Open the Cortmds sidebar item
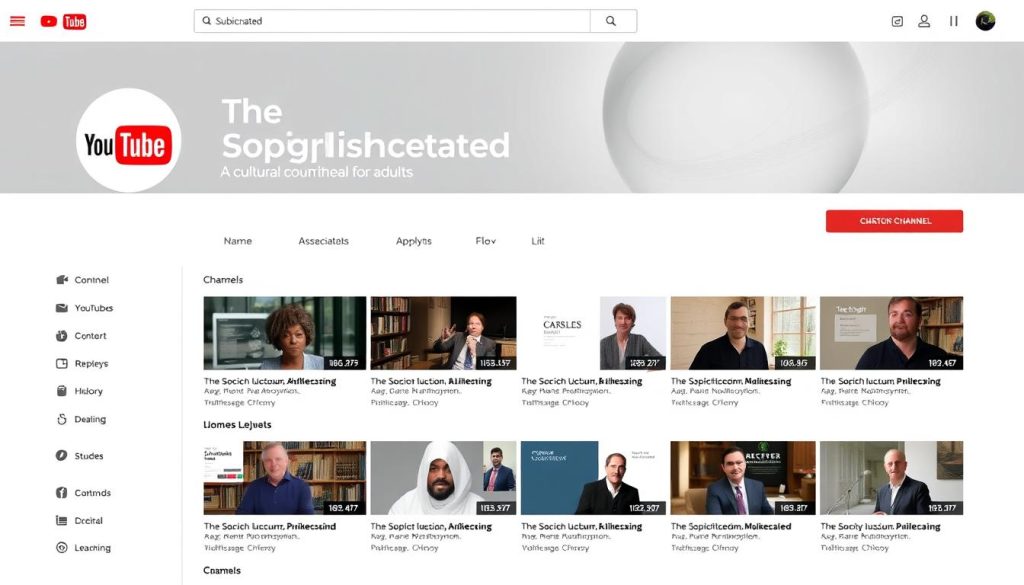This screenshot has height=585, width=1024. pyautogui.click(x=89, y=492)
